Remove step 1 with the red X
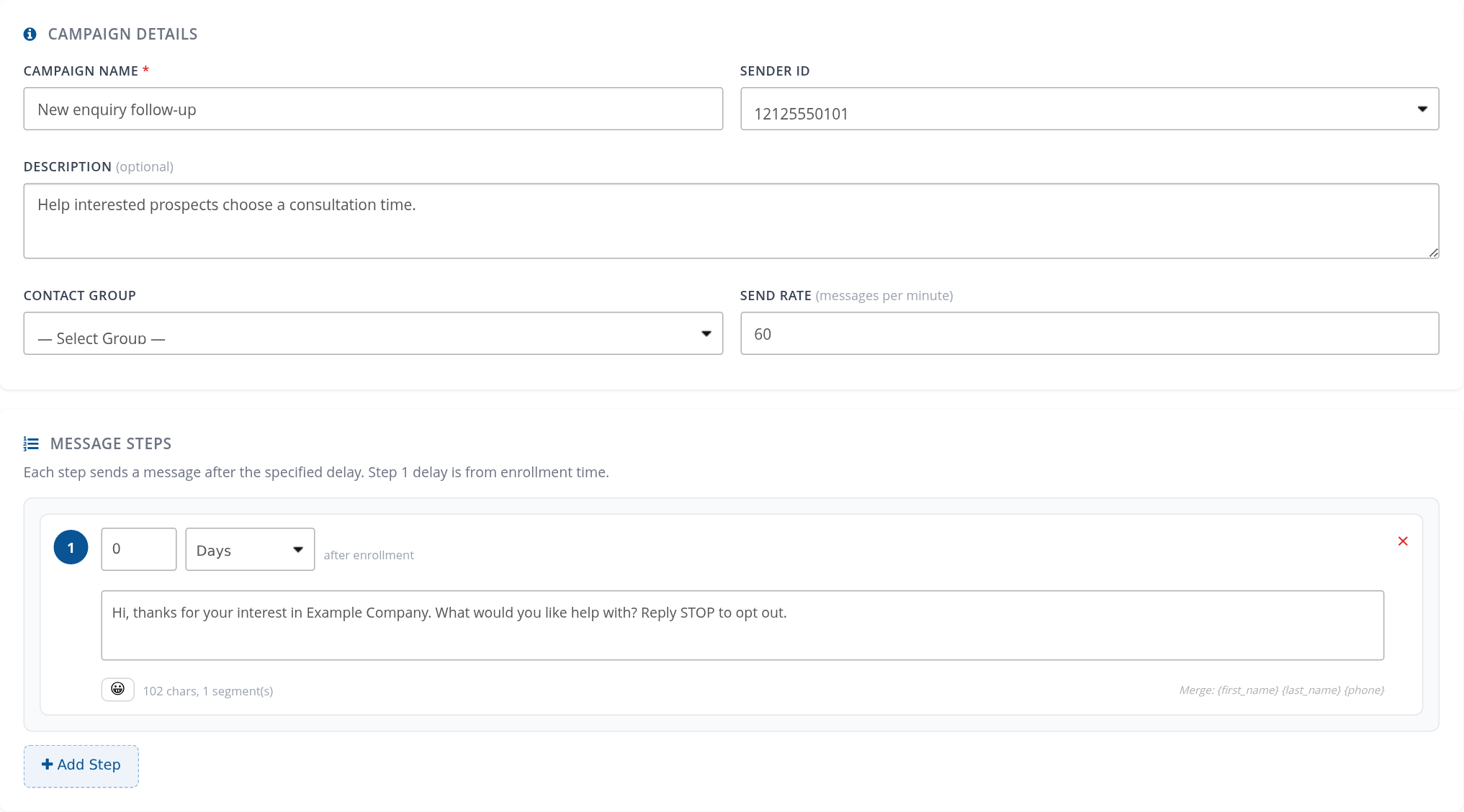 pos(1403,541)
